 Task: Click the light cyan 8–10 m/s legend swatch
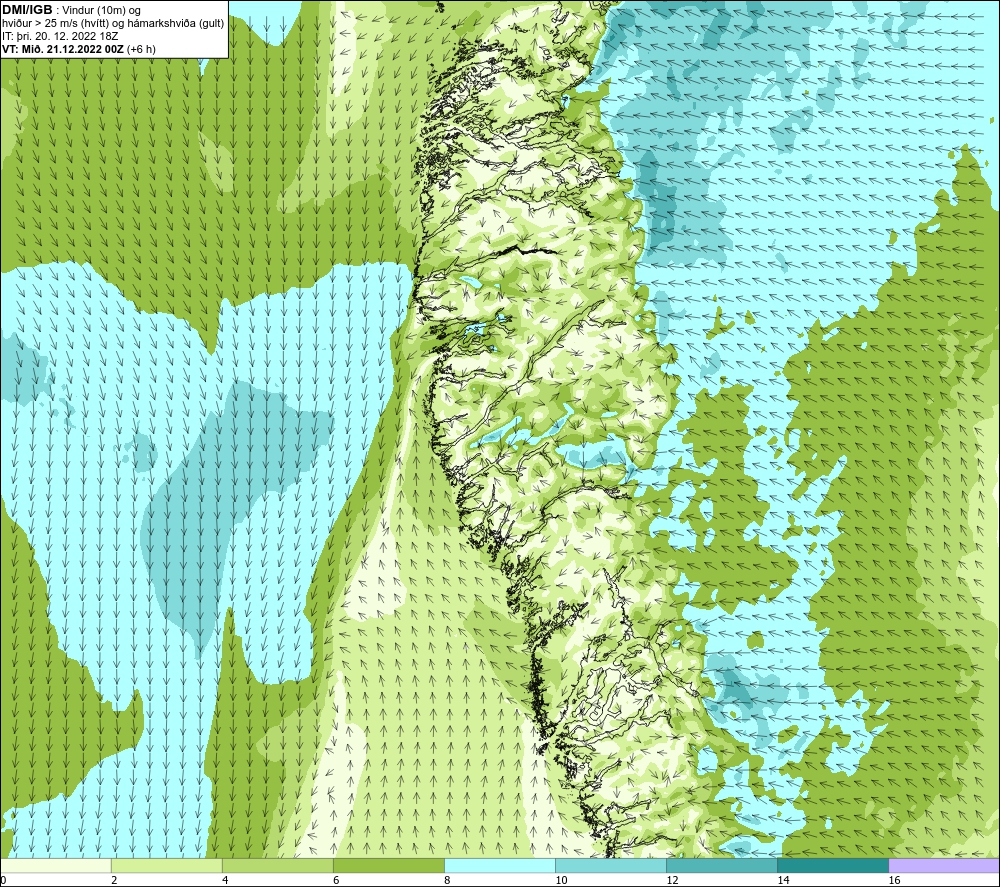500,865
